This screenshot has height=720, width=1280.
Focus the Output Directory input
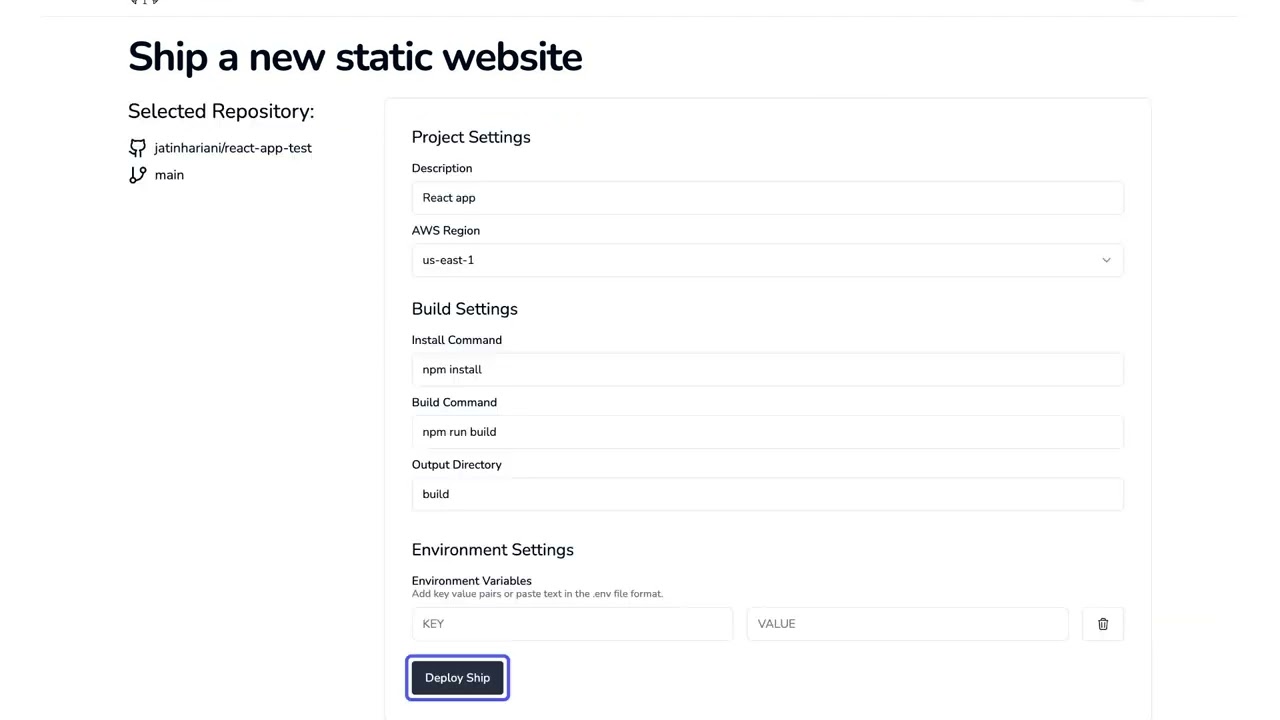coord(767,494)
